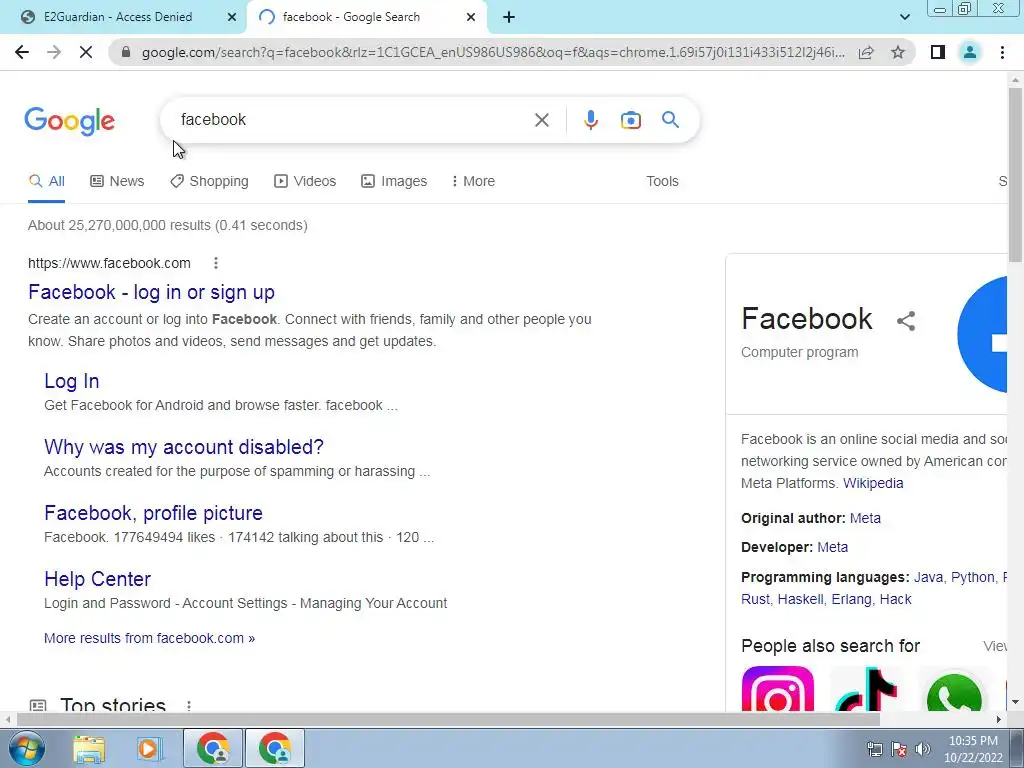Screen dimensions: 1024x768
Task: Open Wikipedia link in knowledge panel
Action: [873, 483]
